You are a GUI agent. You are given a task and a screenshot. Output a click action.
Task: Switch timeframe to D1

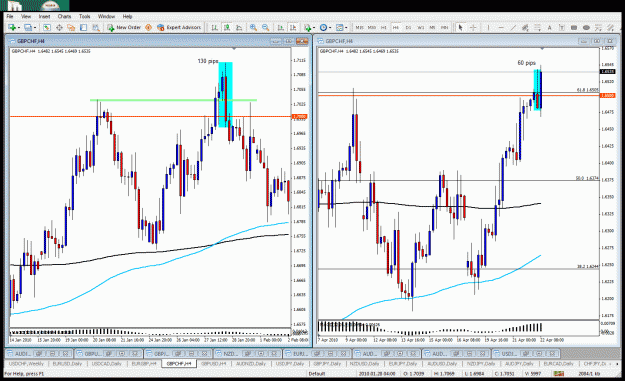408,27
